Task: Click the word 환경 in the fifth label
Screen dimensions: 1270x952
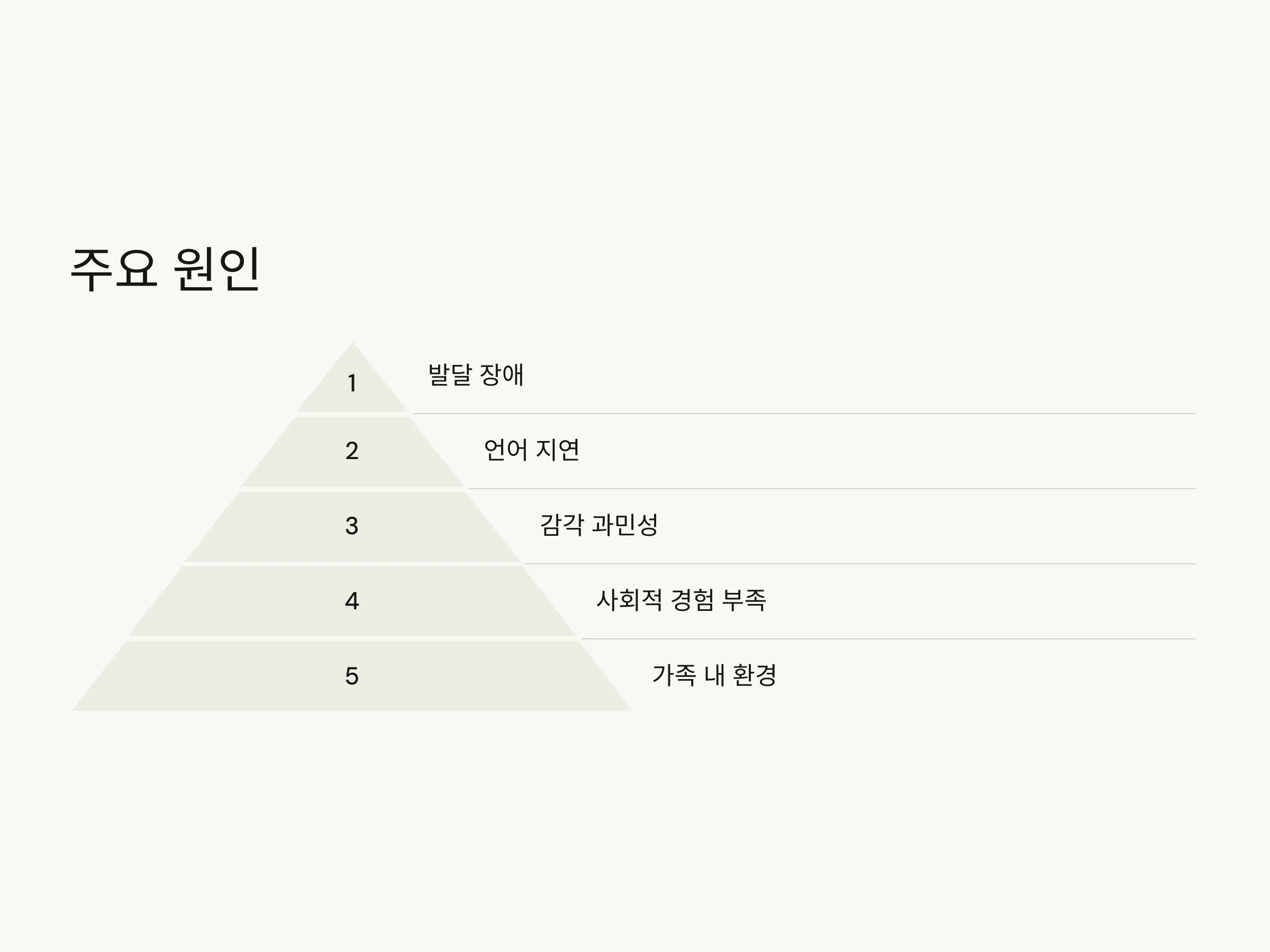Action: coord(755,675)
